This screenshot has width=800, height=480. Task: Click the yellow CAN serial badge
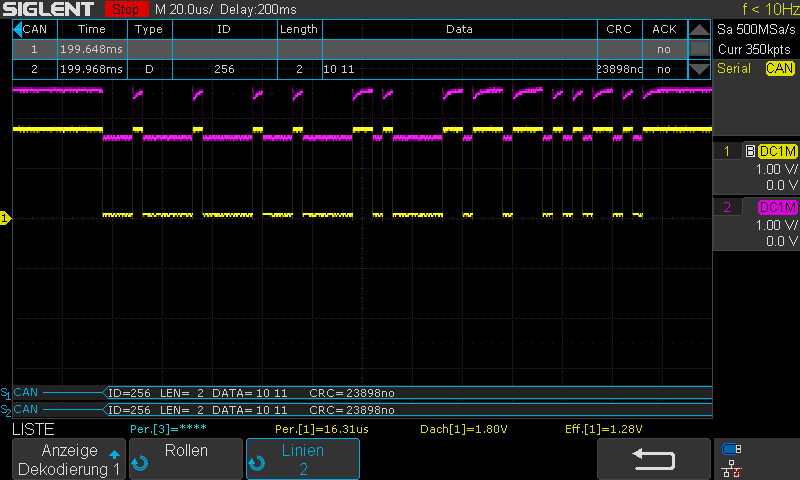tap(780, 68)
